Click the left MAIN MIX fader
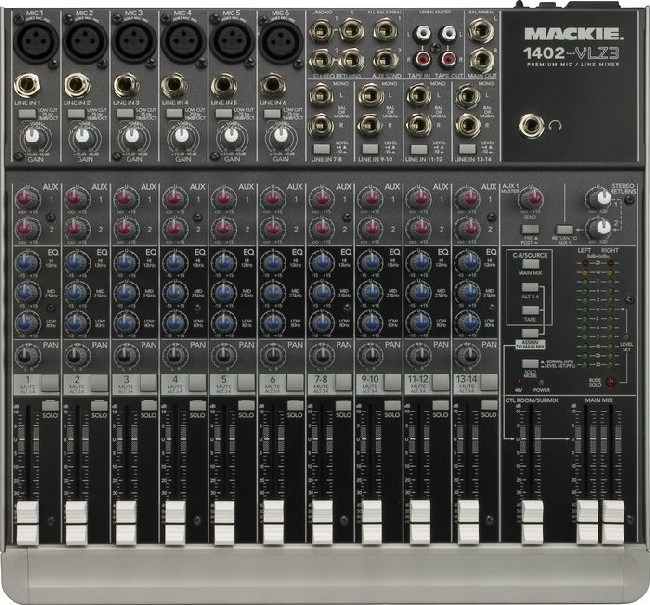The width and height of the screenshot is (650, 605). click(x=587, y=522)
